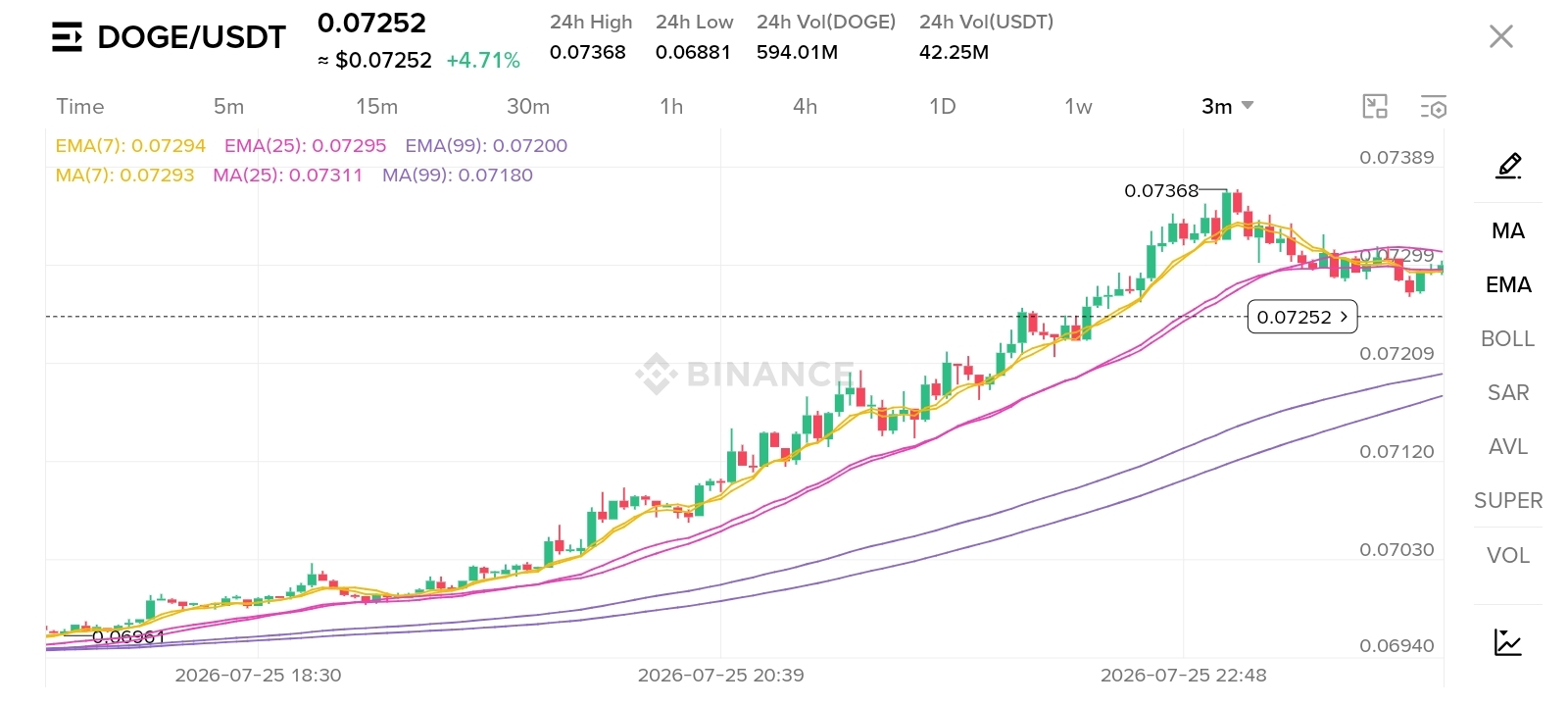Click the EMA(99): 0.07200 legend

point(486,145)
